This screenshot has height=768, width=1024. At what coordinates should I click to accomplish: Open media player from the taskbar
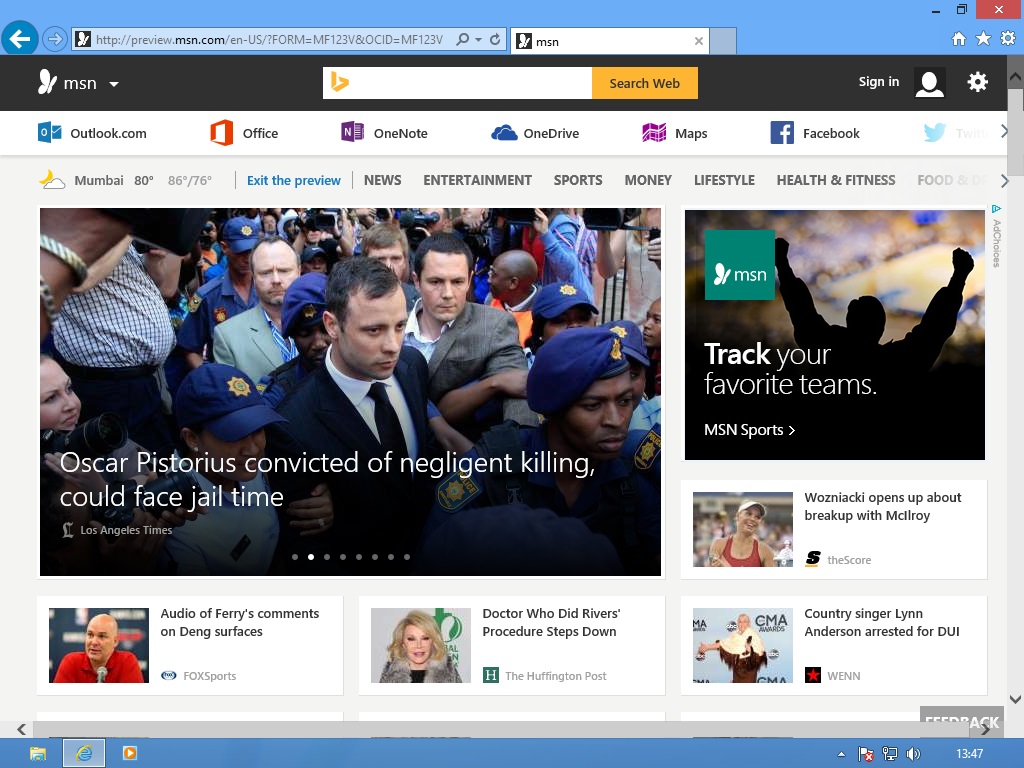coord(129,754)
